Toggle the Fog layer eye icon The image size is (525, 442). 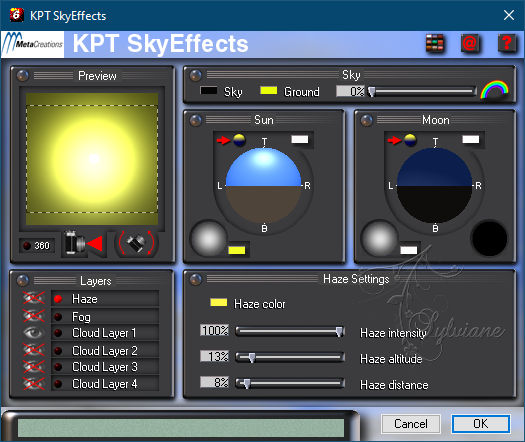[33, 316]
